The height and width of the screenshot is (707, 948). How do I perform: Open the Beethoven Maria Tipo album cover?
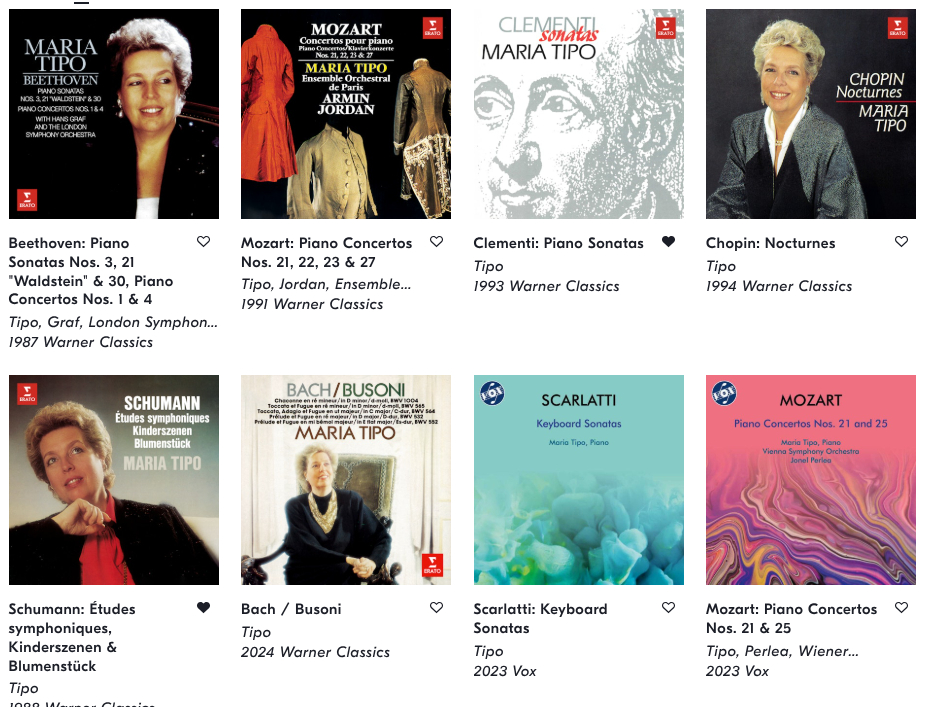114,114
